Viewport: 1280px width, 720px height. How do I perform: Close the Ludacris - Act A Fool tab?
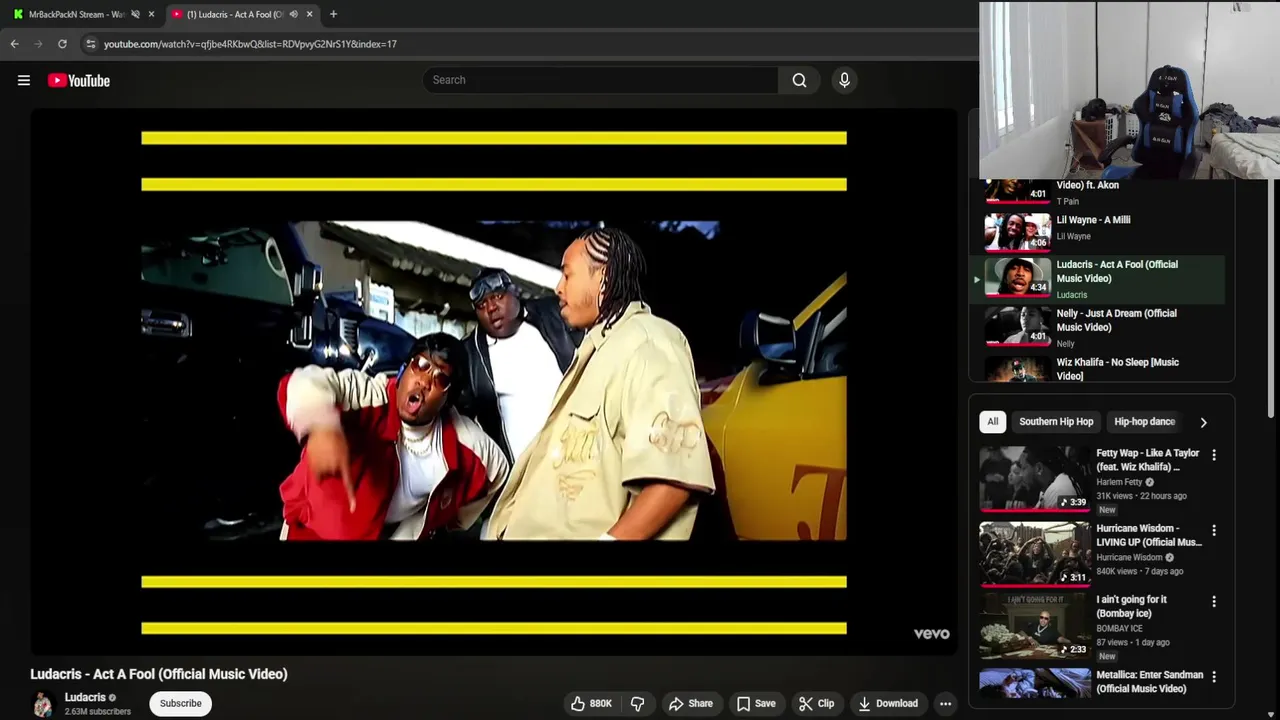point(309,14)
